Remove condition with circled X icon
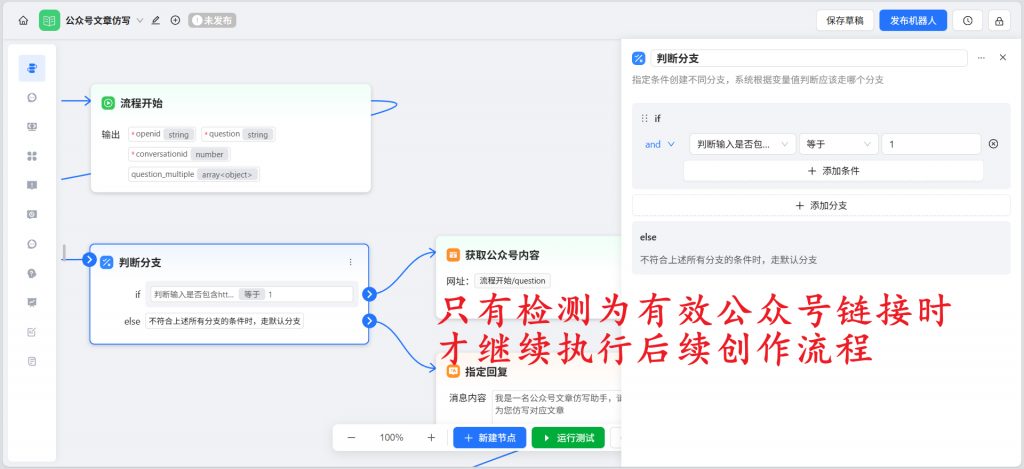This screenshot has width=1024, height=469. point(993,144)
